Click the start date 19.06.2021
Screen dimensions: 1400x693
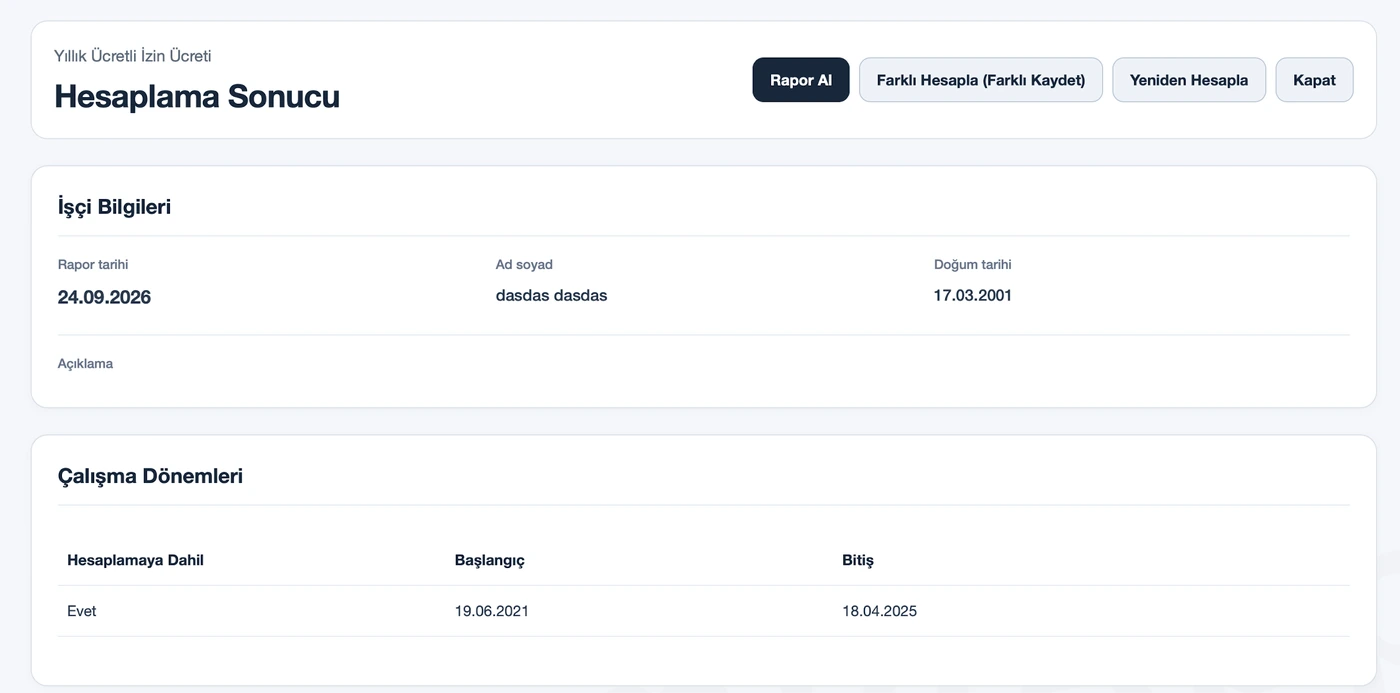[492, 611]
